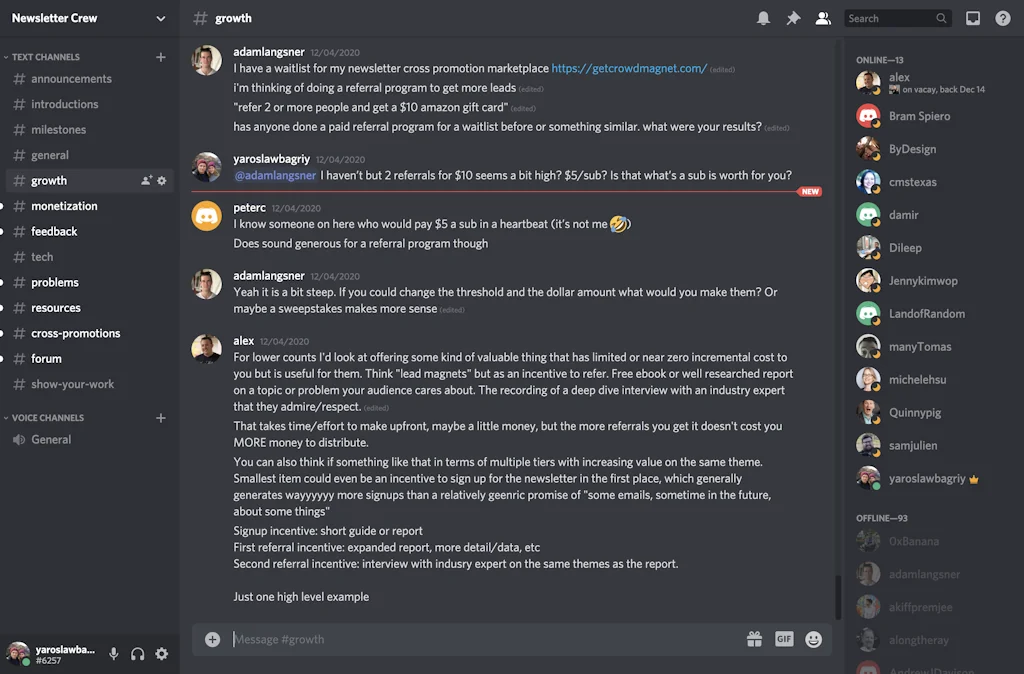Toggle the member list visibility

click(822, 17)
